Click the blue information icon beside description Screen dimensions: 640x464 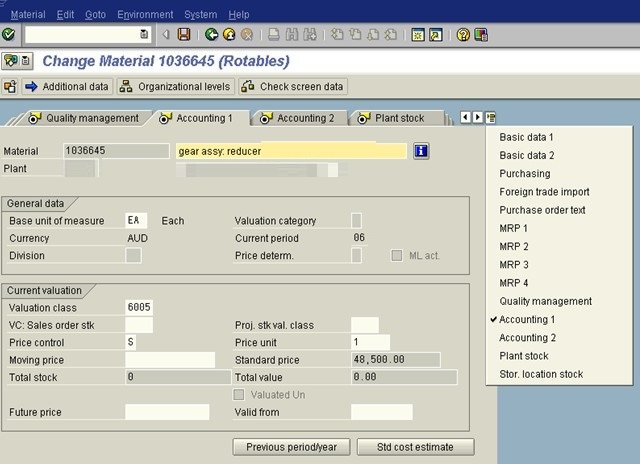click(x=421, y=151)
